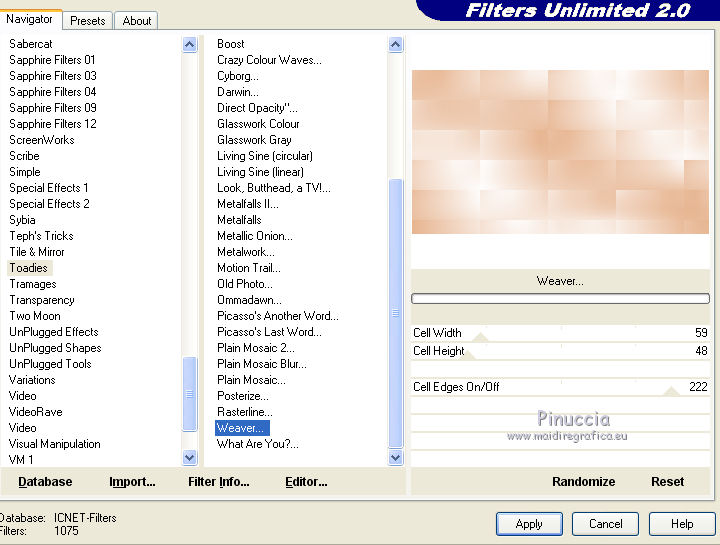Select Teph's Tricks category

41,236
